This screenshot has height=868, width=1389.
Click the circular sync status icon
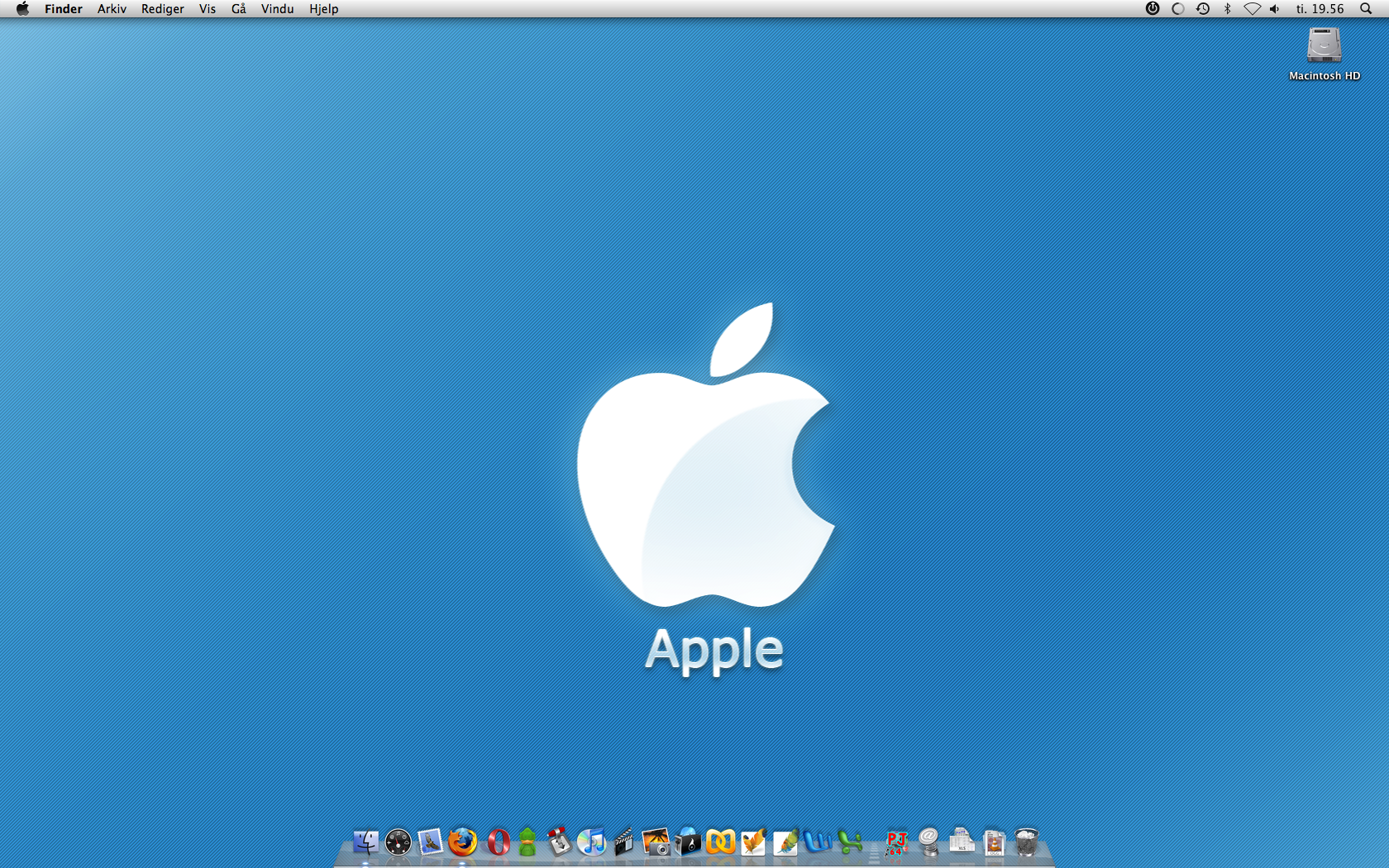point(1178,9)
